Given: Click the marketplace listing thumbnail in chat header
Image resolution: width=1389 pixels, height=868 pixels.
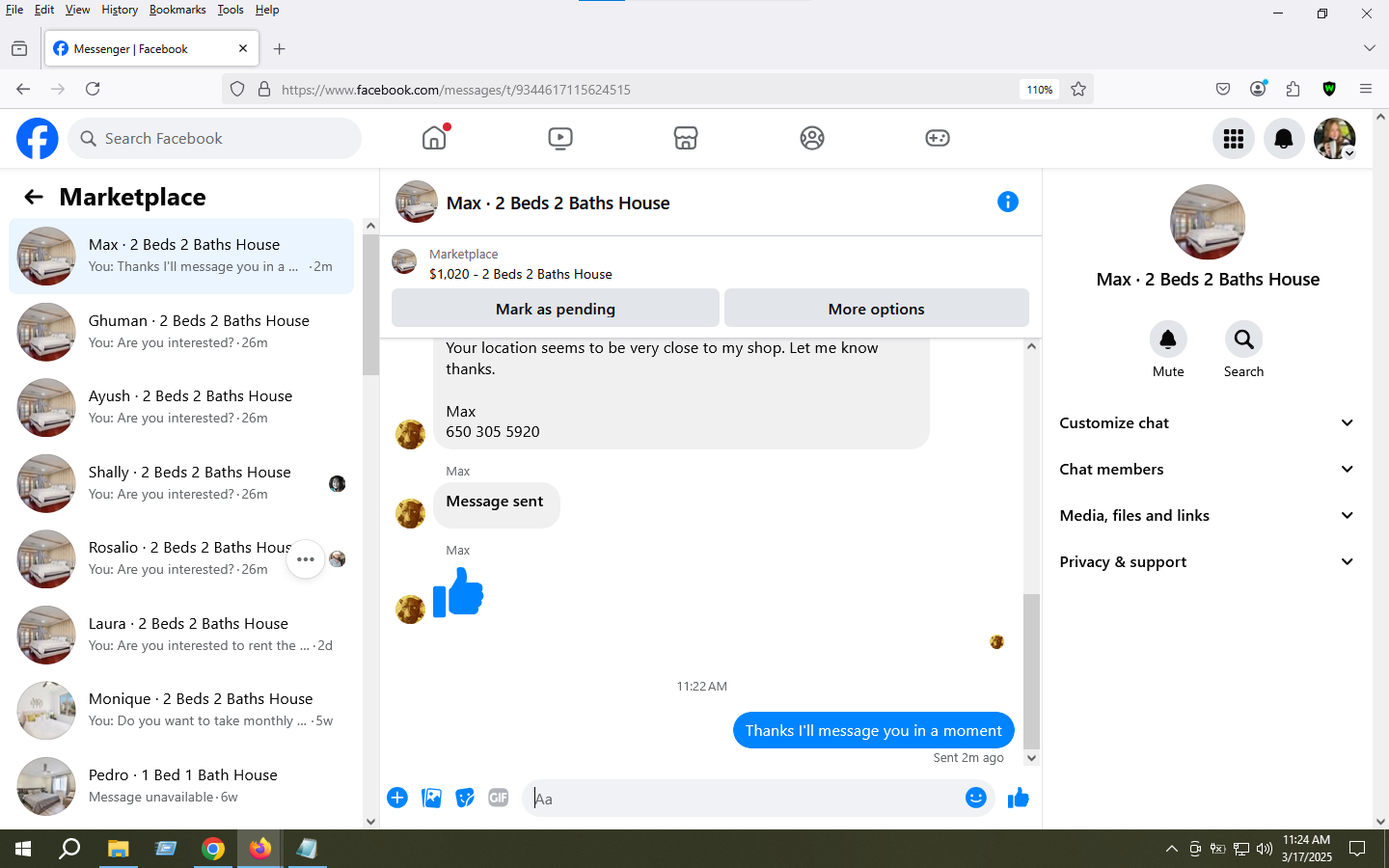Looking at the screenshot, I should (417, 202).
